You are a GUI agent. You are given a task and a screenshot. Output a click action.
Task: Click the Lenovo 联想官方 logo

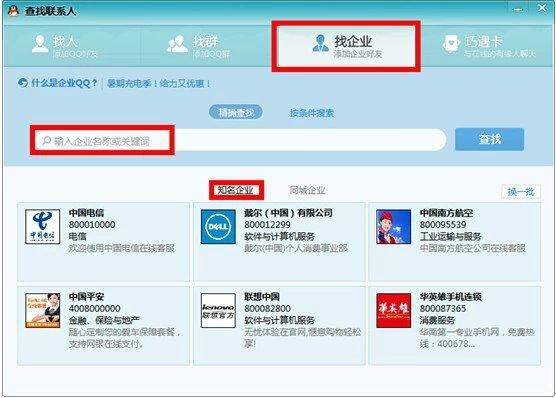point(218,310)
